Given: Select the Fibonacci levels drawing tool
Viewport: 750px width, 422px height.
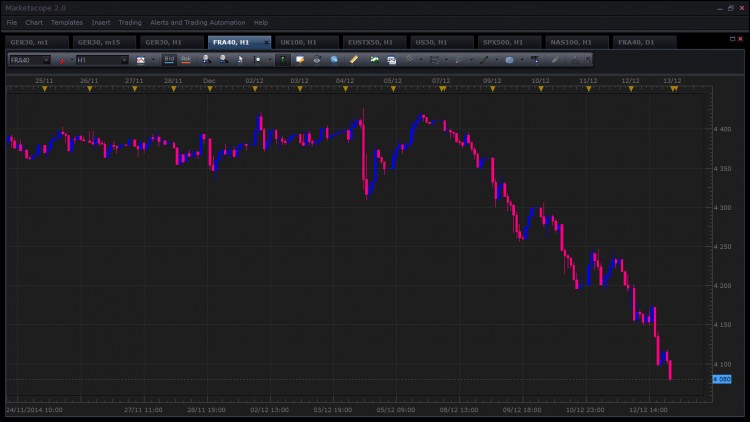Looking at the screenshot, I should coord(435,60).
